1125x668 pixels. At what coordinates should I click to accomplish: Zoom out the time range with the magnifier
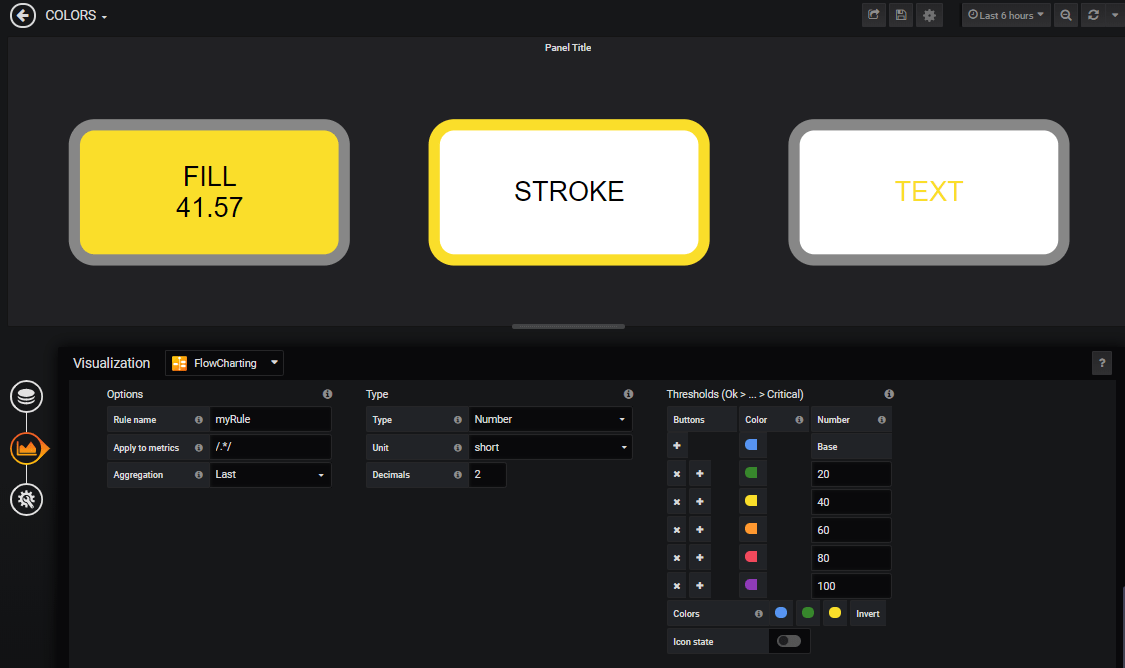tap(1066, 15)
